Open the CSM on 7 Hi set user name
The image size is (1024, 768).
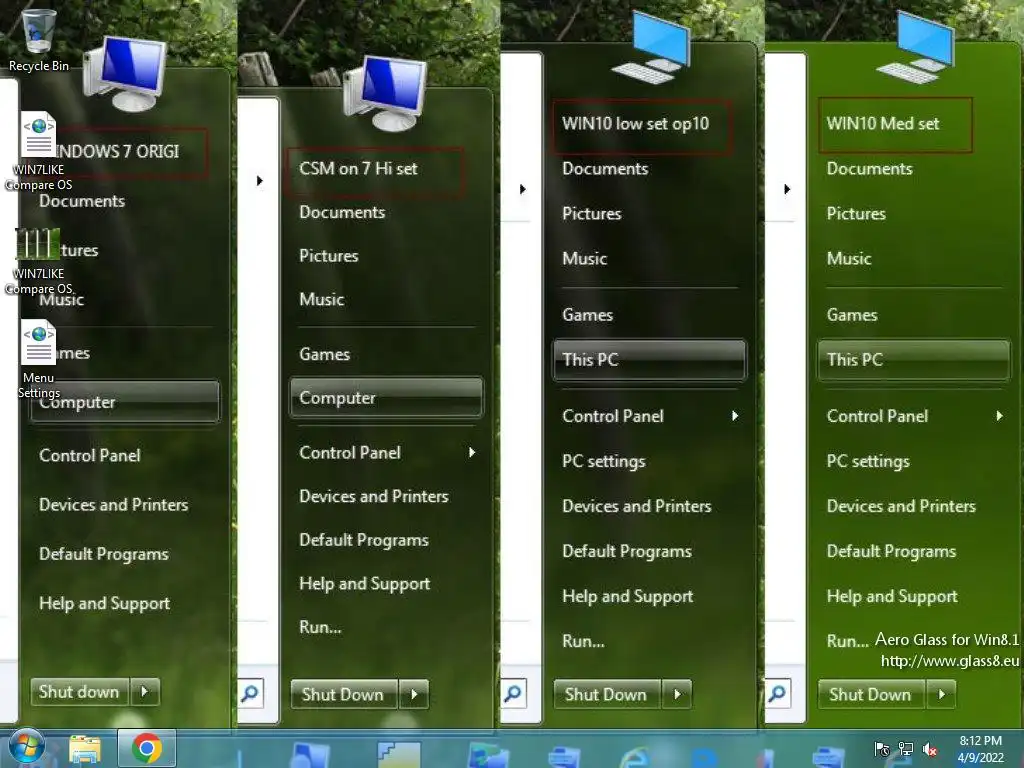point(358,168)
